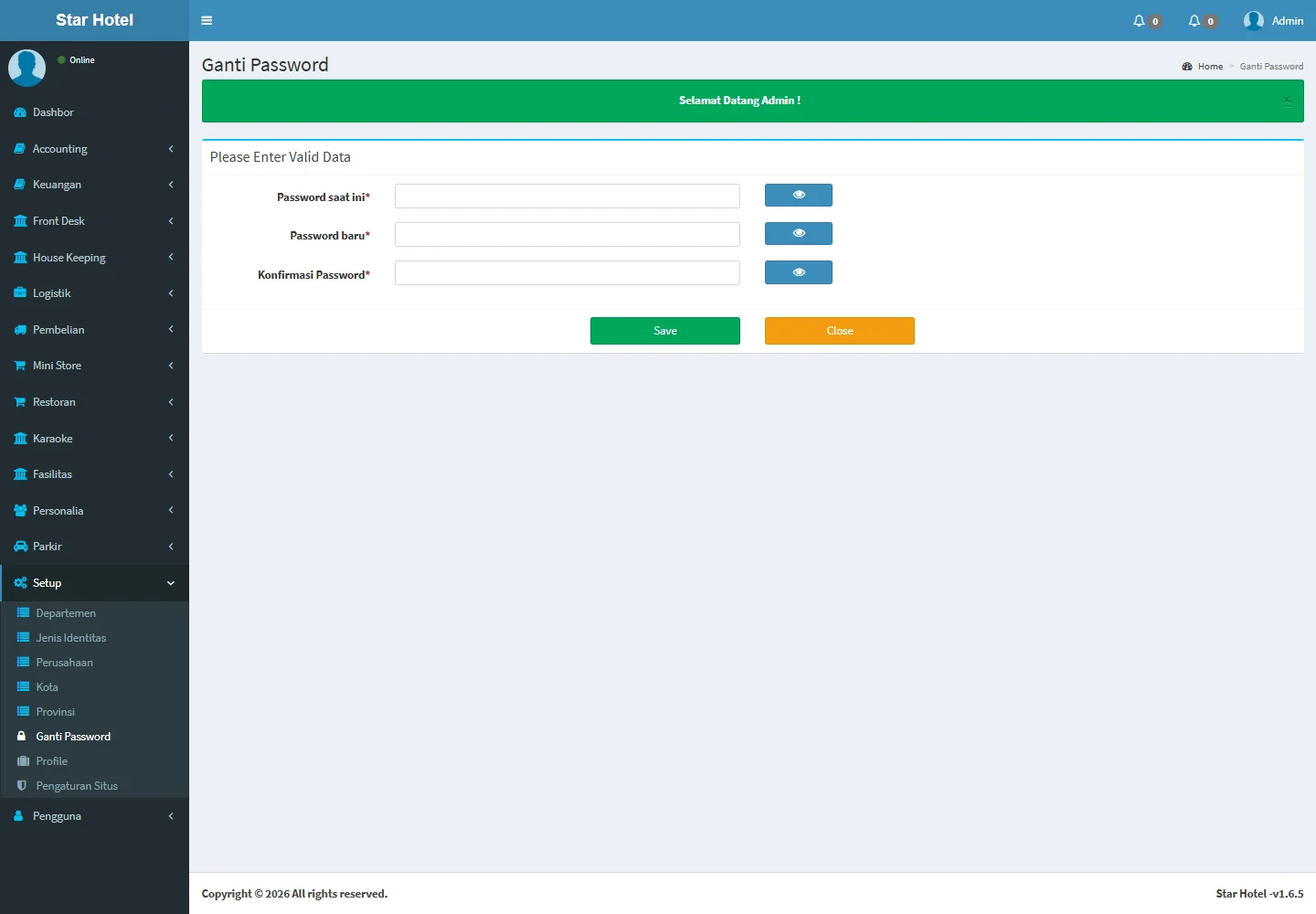Open the Profile menu item

click(x=52, y=761)
